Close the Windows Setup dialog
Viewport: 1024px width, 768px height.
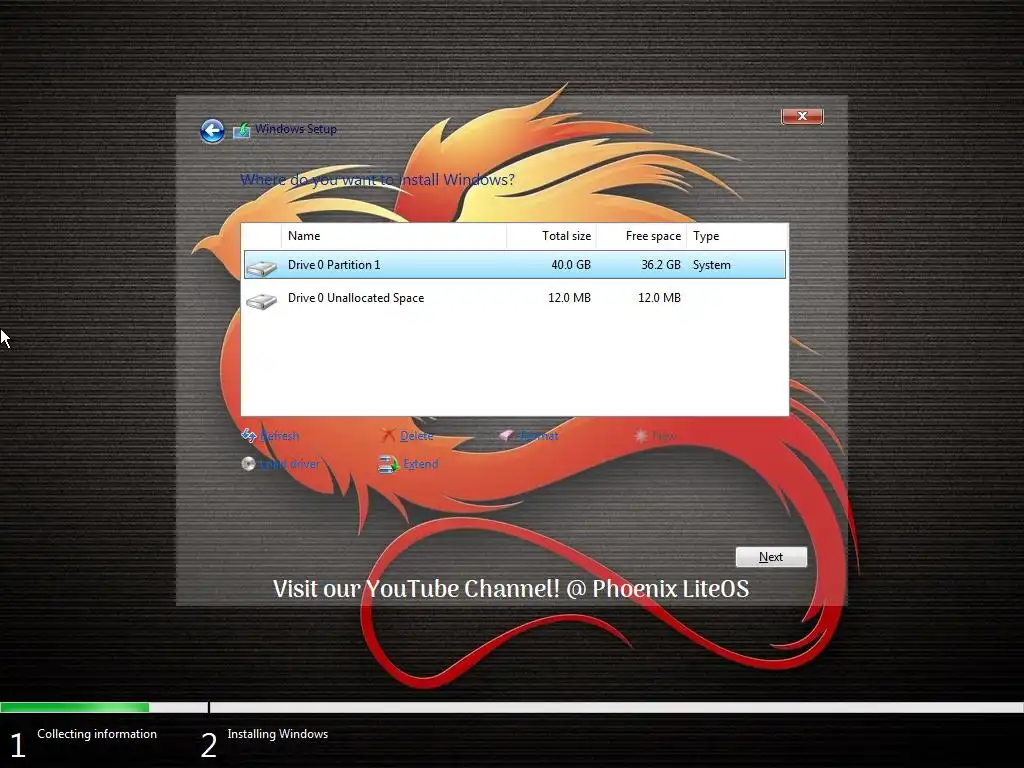pos(802,116)
